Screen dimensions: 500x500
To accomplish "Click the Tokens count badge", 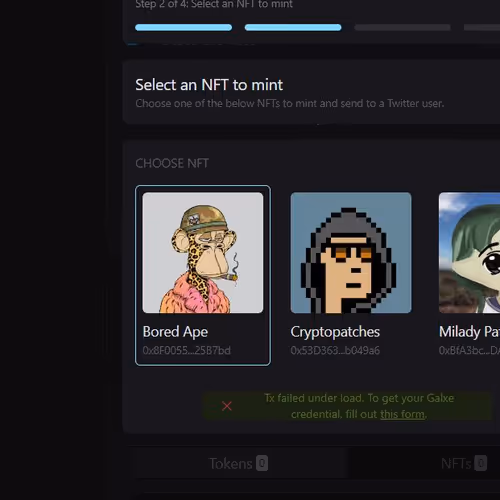I will (x=262, y=463).
